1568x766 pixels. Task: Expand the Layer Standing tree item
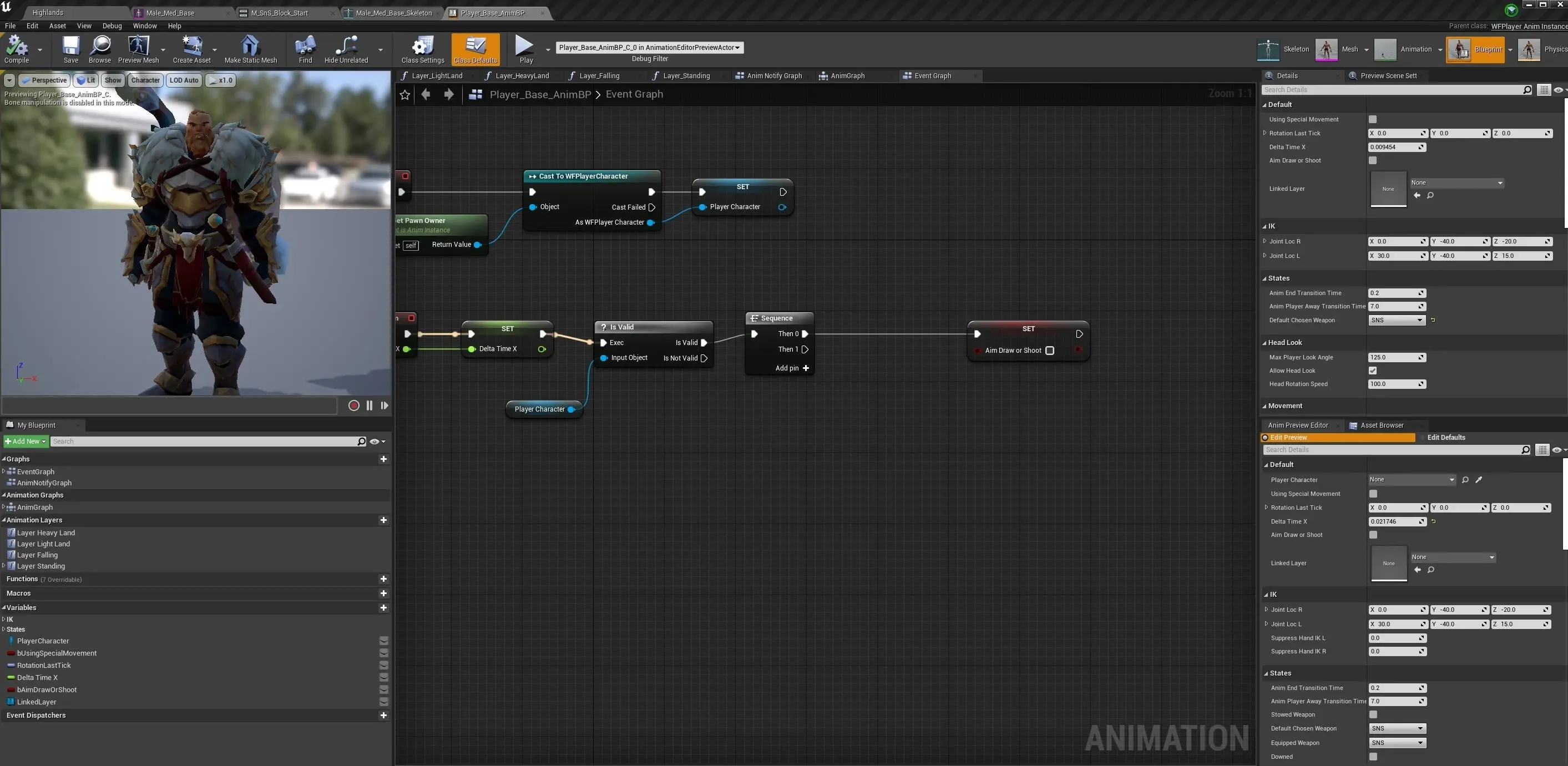click(4, 566)
